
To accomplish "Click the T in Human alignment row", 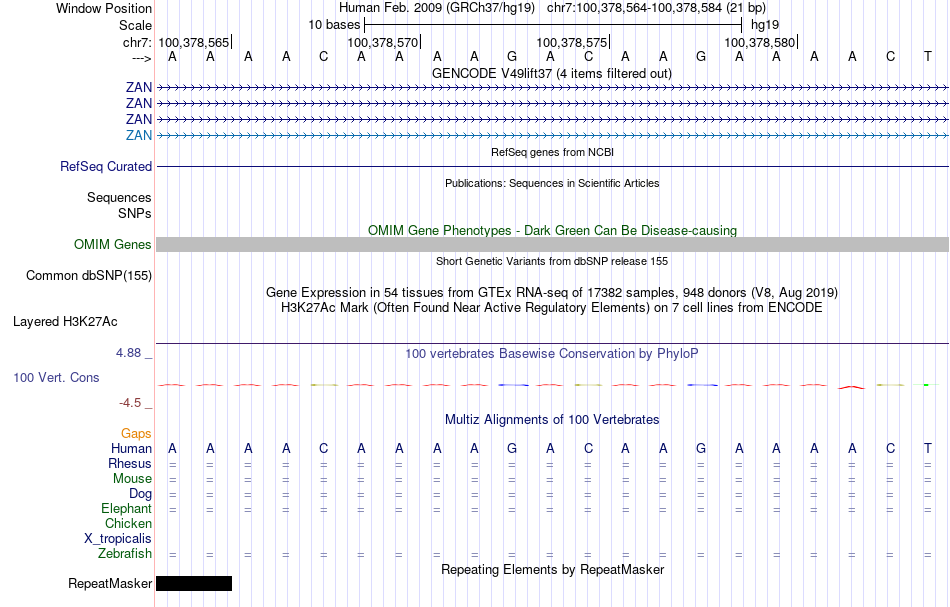I will point(928,448).
